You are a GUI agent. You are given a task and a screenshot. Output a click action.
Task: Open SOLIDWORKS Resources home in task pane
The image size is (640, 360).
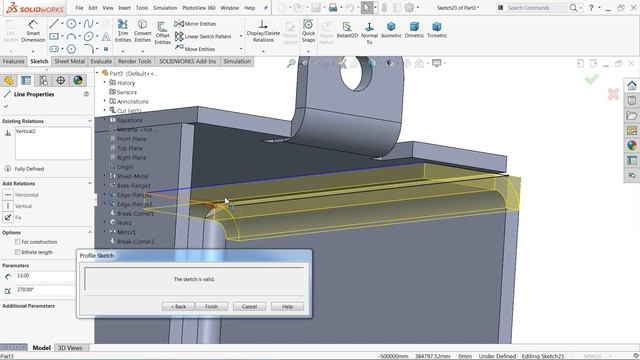(631, 85)
